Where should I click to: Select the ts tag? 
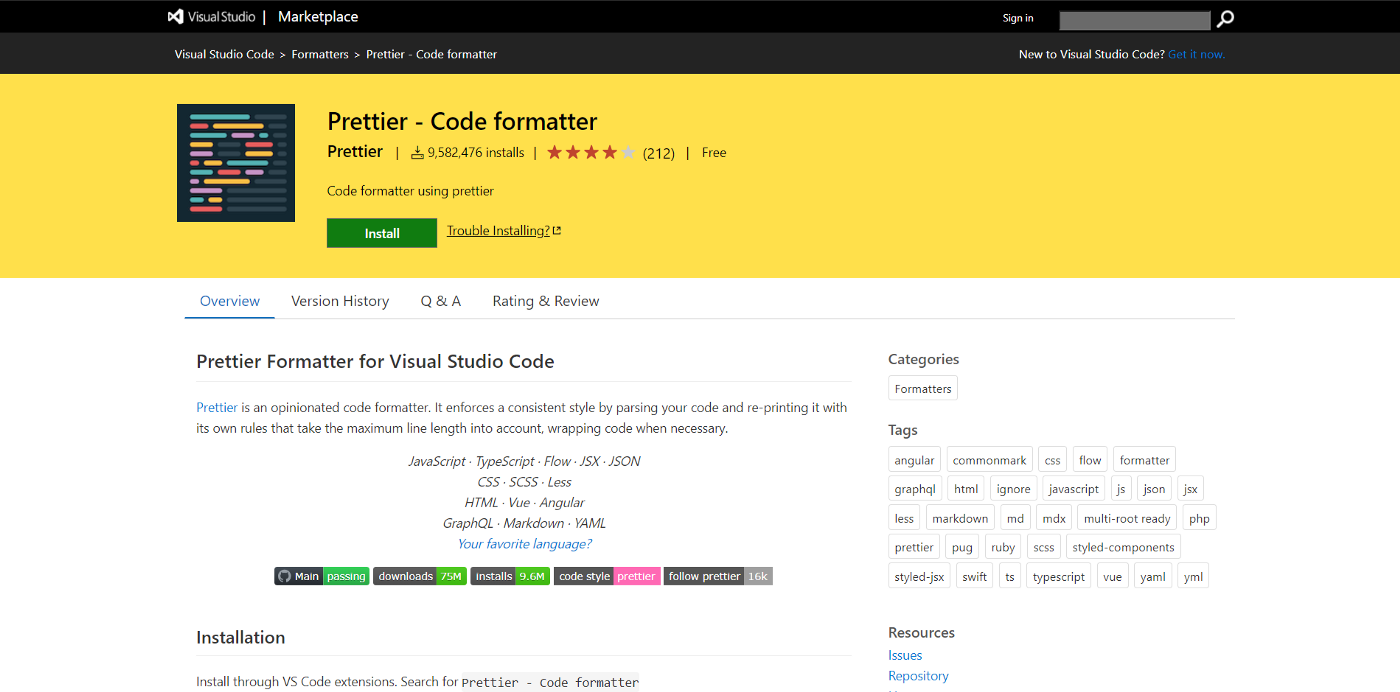[x=1010, y=576]
